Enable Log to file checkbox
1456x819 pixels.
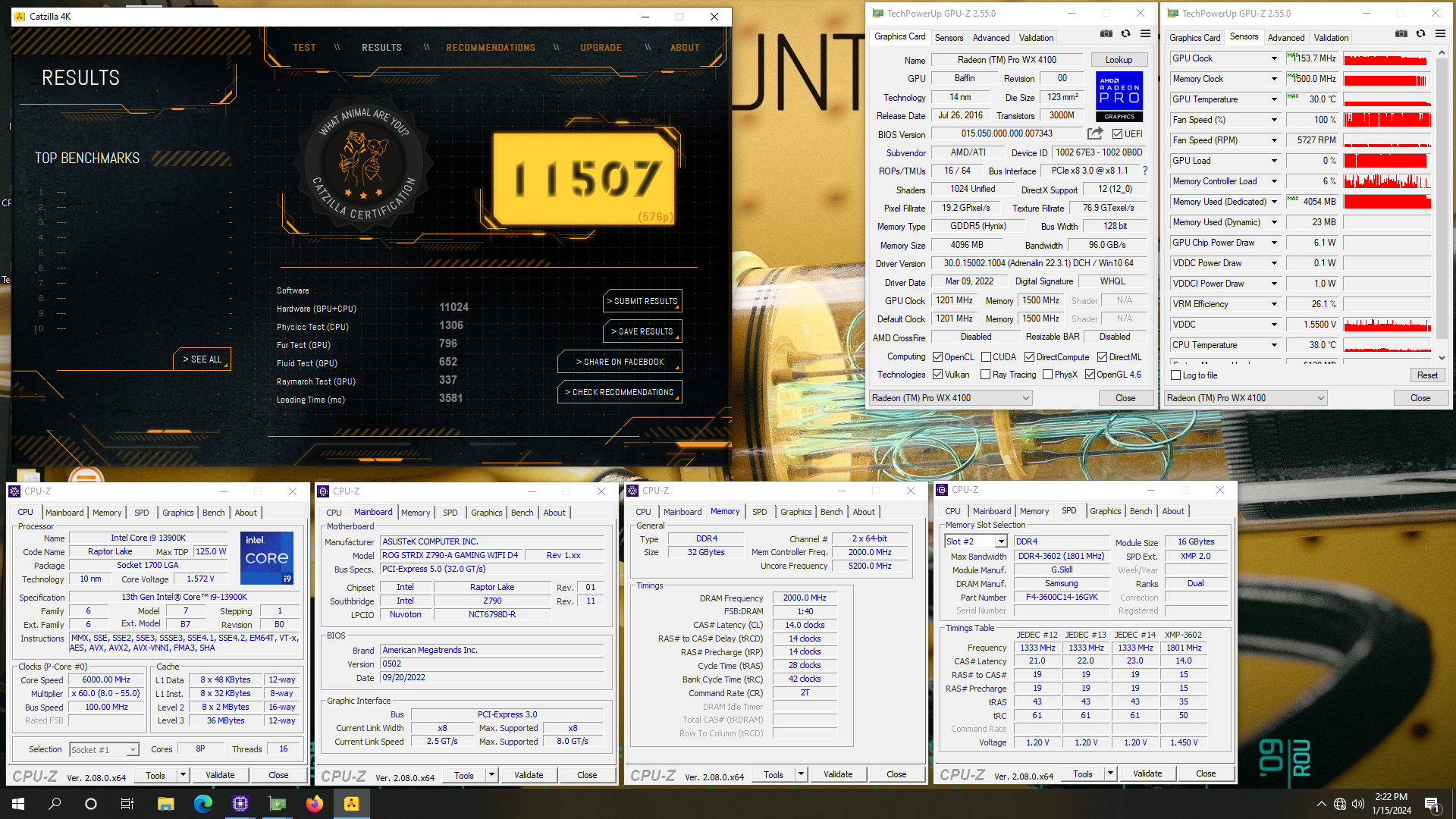(x=1175, y=375)
